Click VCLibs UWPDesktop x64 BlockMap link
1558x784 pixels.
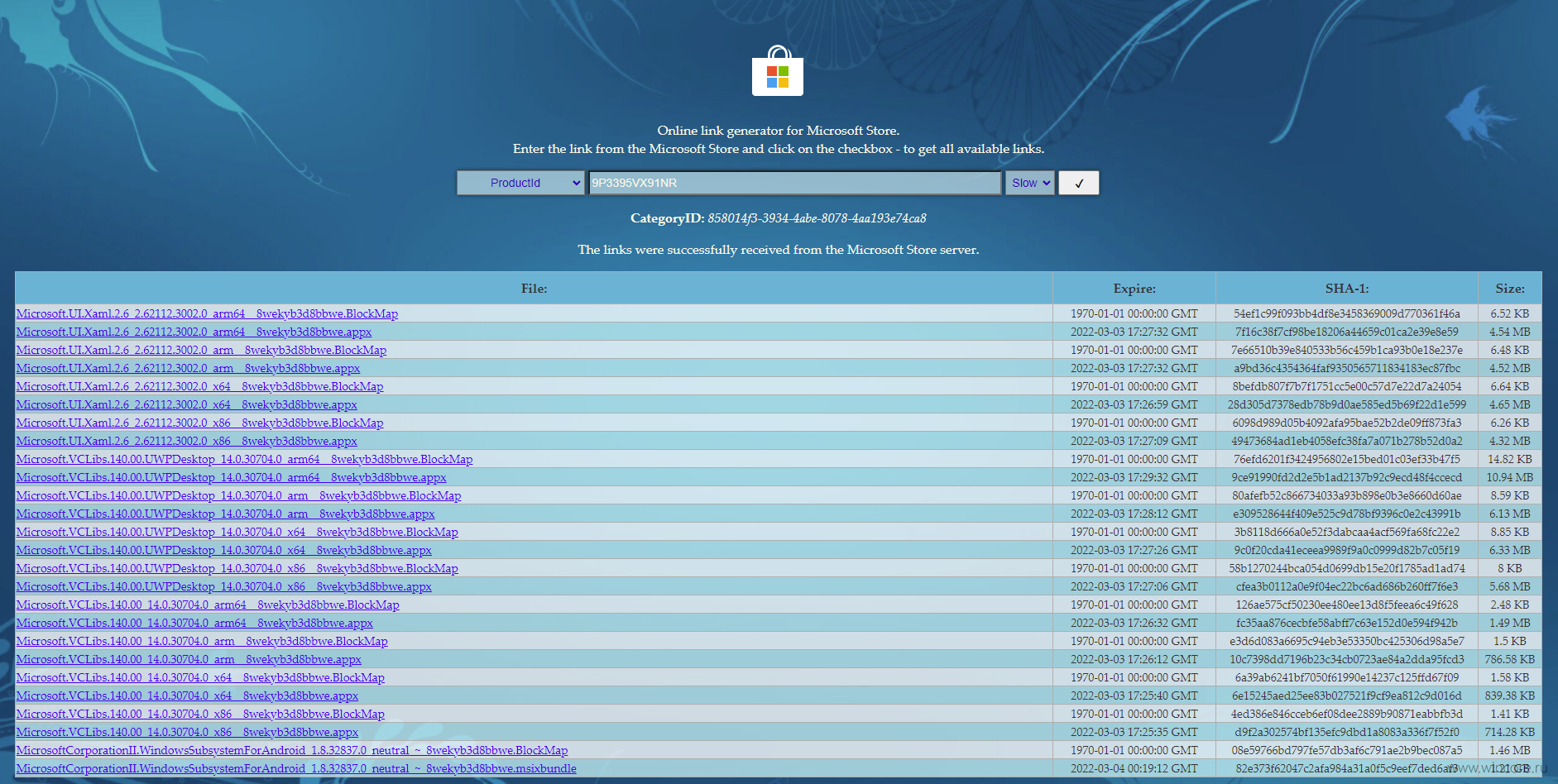[x=237, y=532]
